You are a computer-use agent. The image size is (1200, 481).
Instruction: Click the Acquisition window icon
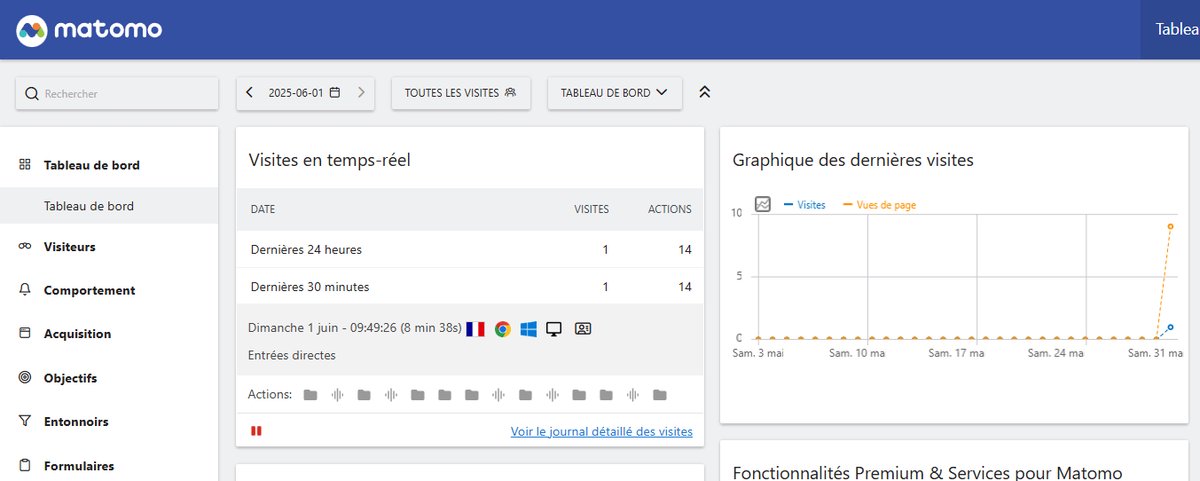click(x=25, y=334)
